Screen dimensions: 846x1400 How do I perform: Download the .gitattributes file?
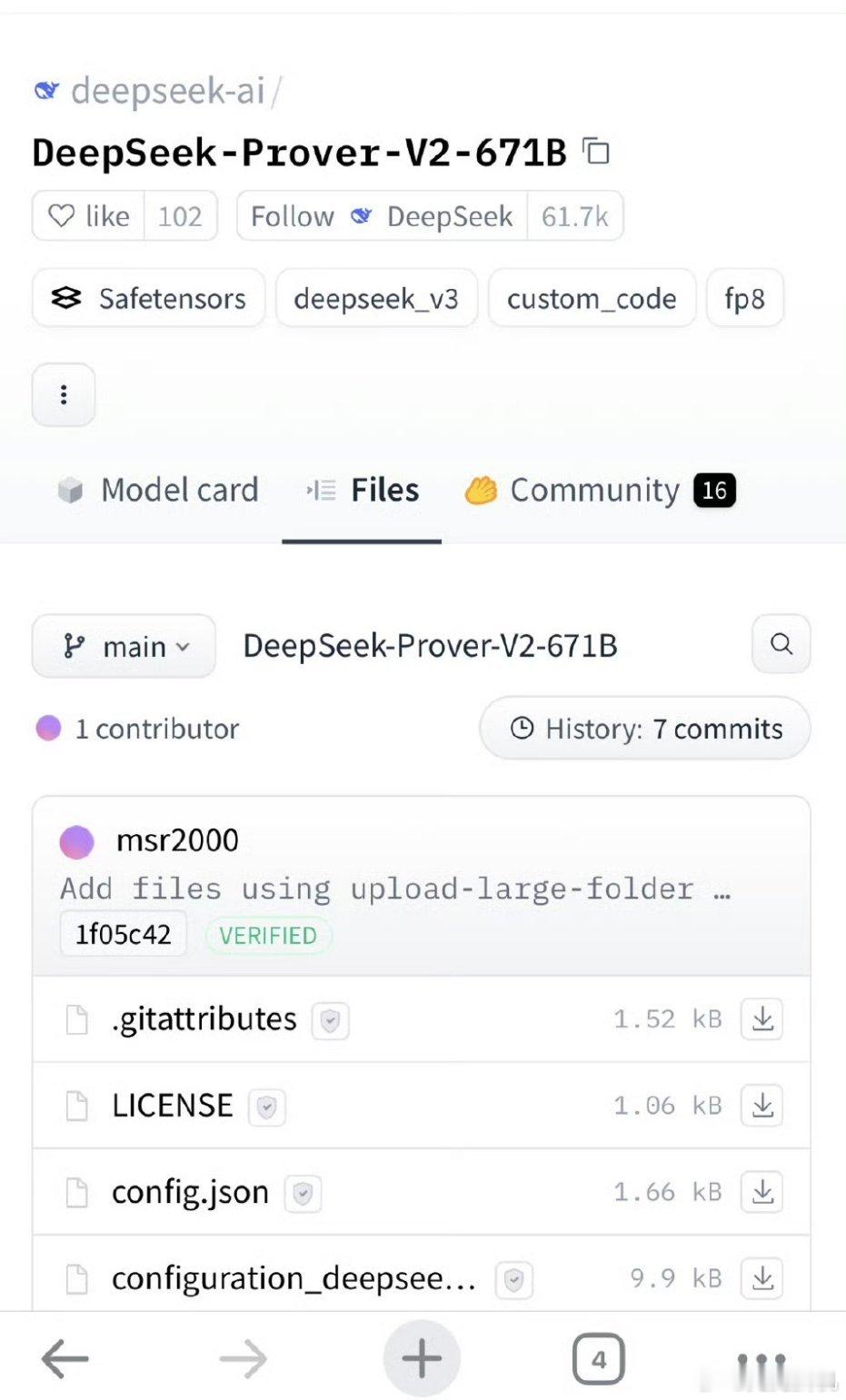click(762, 1019)
